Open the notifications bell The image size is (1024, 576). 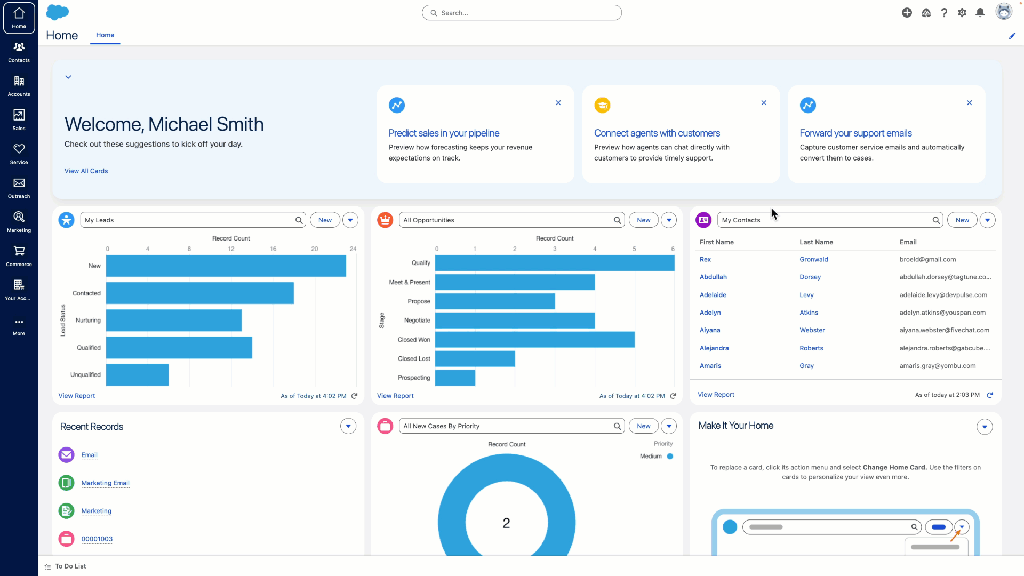pyautogui.click(x=980, y=13)
